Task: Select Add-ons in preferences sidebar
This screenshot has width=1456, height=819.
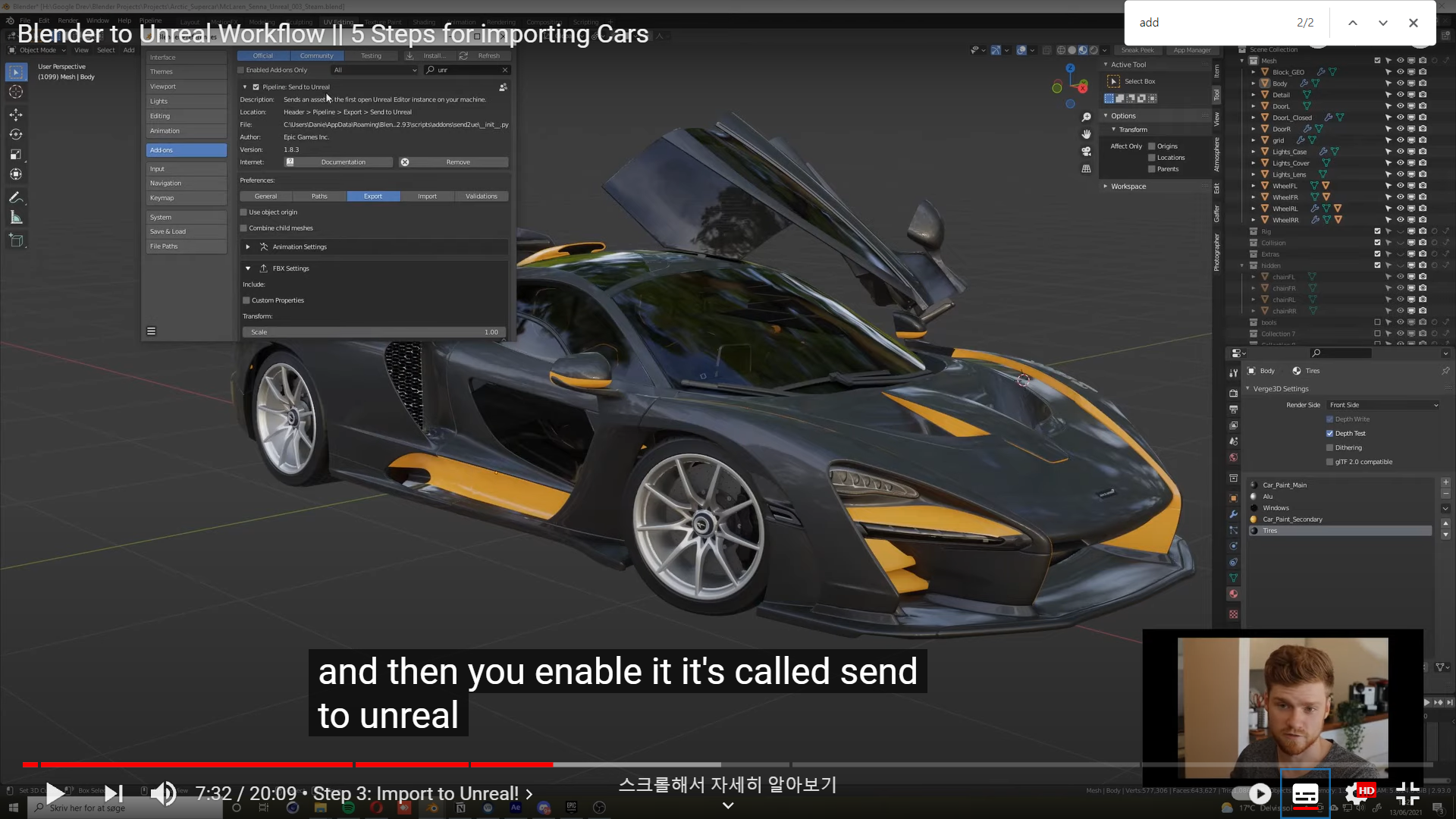Action: 186,150
